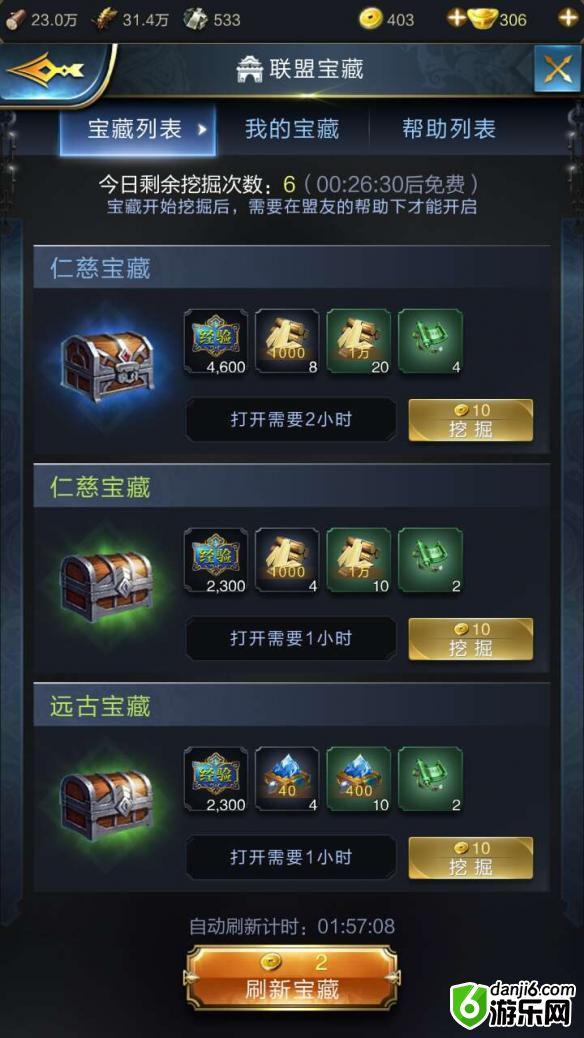This screenshot has height=1038, width=584.
Task: Close the 联盟宝藏 panel with X
Action: coord(555,69)
